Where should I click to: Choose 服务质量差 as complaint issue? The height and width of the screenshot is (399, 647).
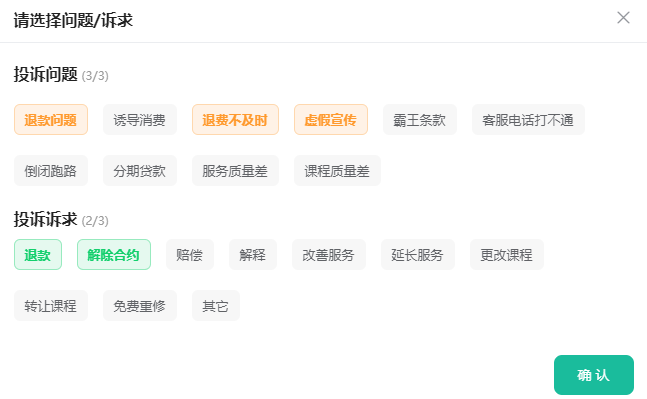pyautogui.click(x=235, y=170)
